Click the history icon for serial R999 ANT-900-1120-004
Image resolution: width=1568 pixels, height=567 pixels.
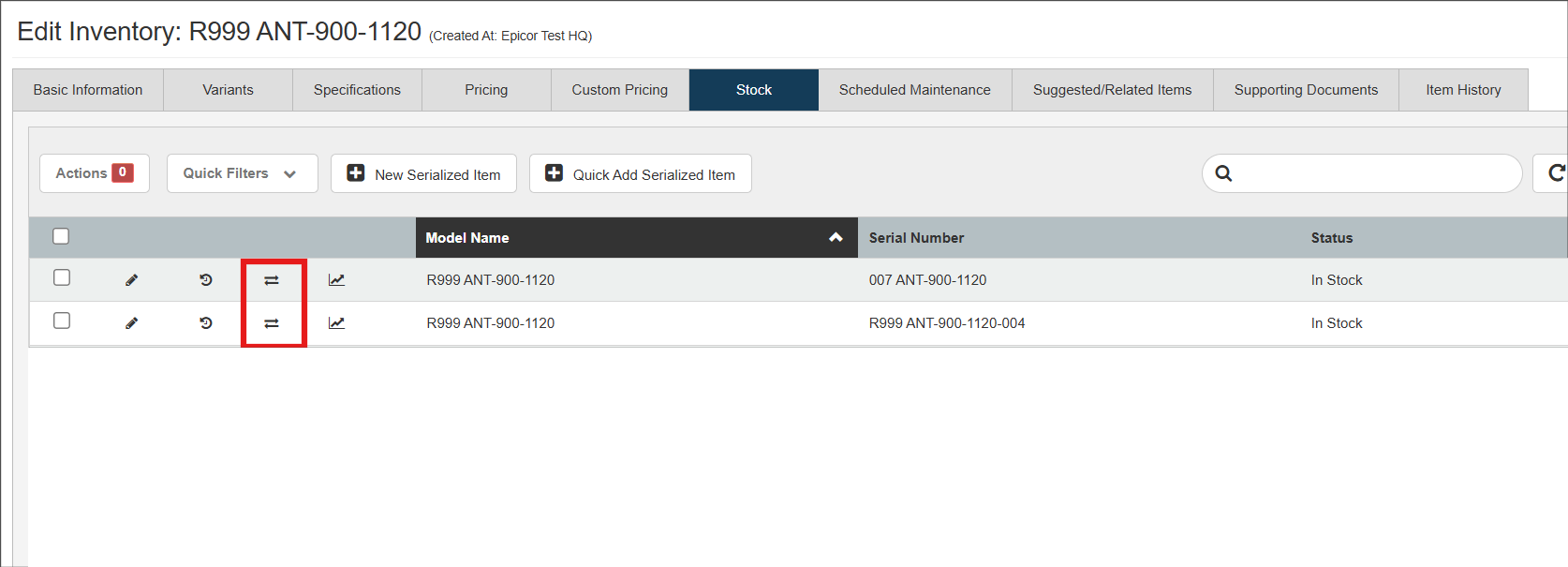coord(206,323)
